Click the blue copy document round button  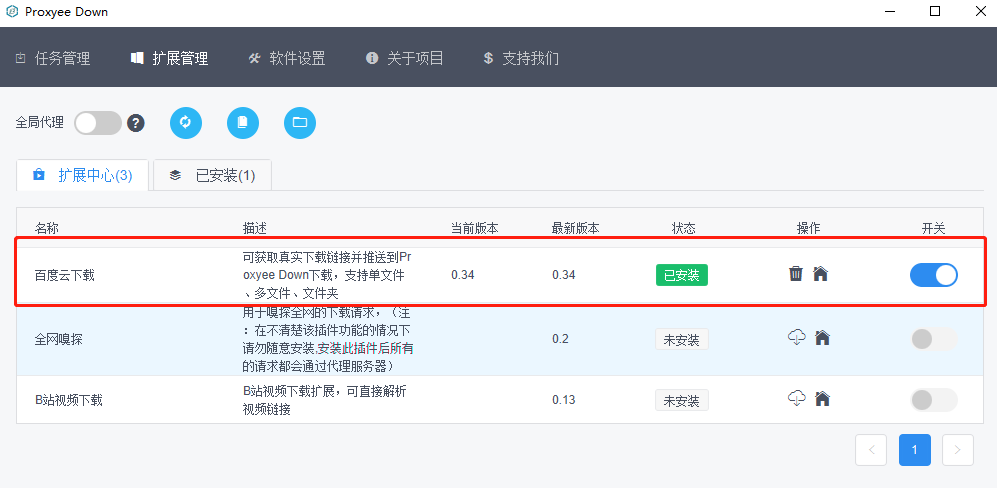click(x=243, y=123)
